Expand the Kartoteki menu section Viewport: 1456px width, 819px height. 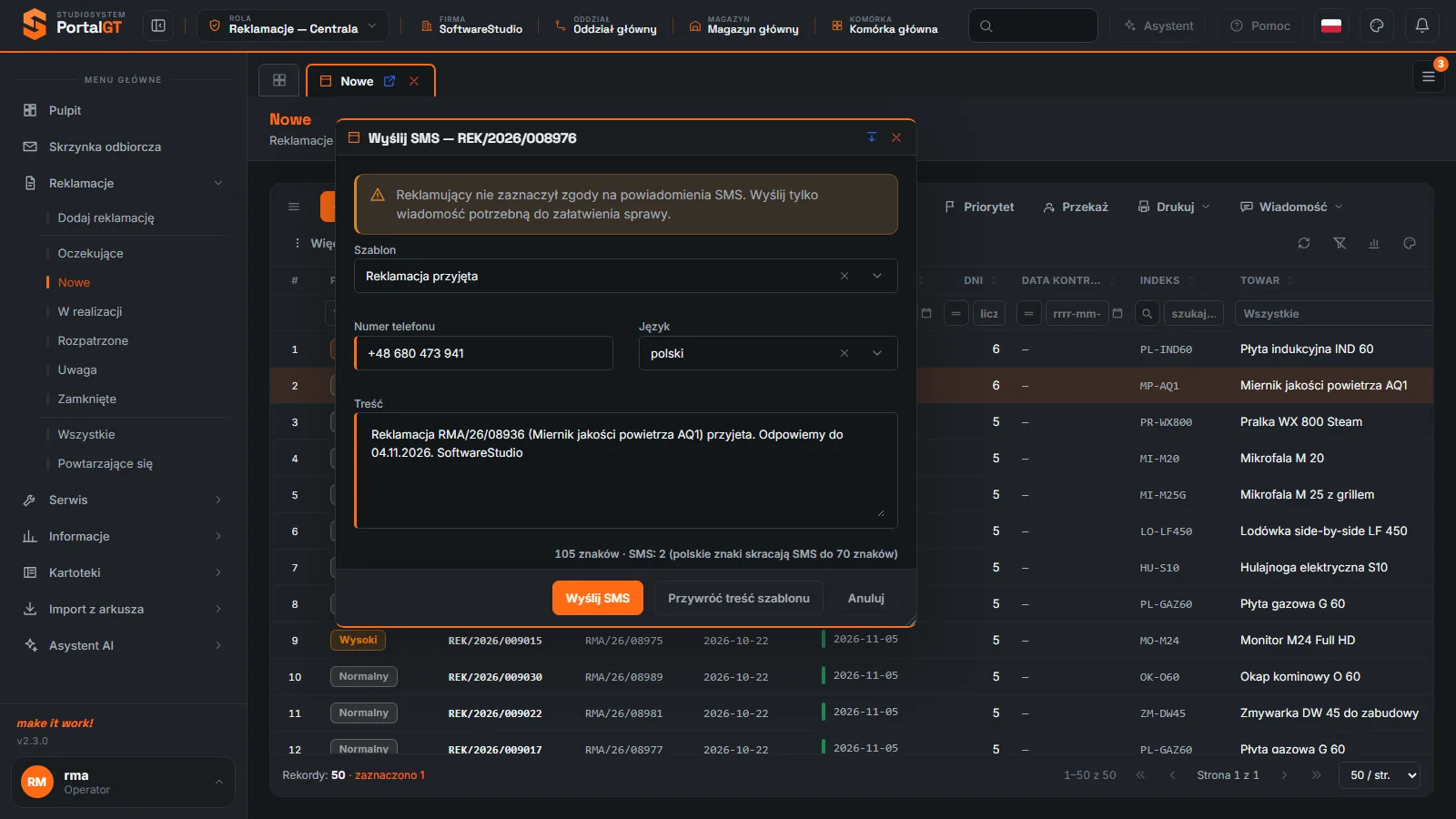click(123, 572)
